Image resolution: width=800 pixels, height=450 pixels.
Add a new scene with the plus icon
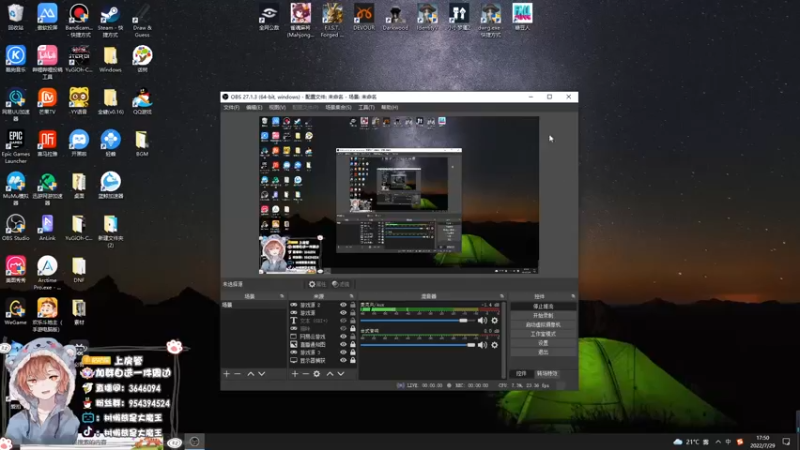click(x=227, y=374)
